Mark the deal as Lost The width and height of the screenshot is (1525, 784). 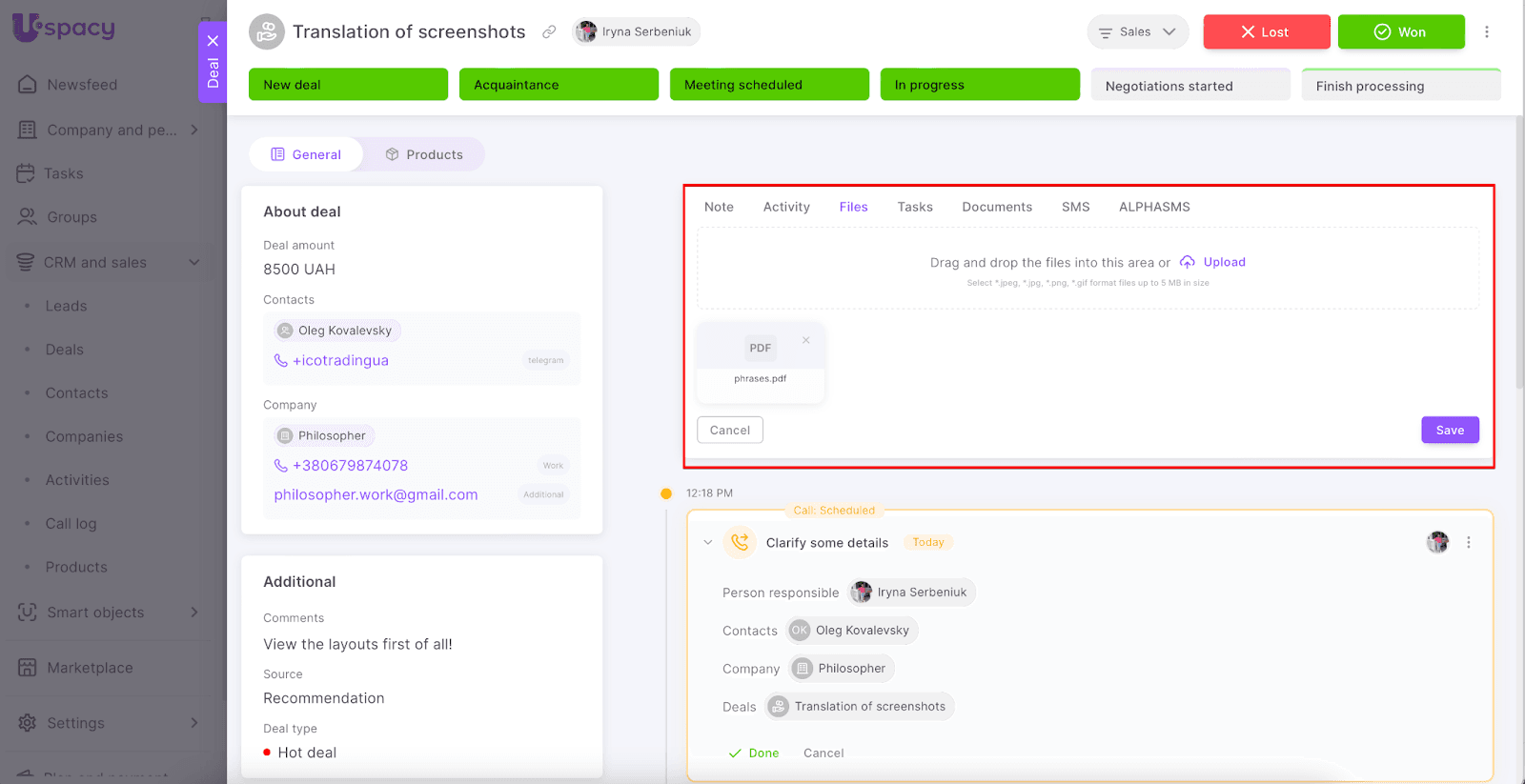point(1266,32)
